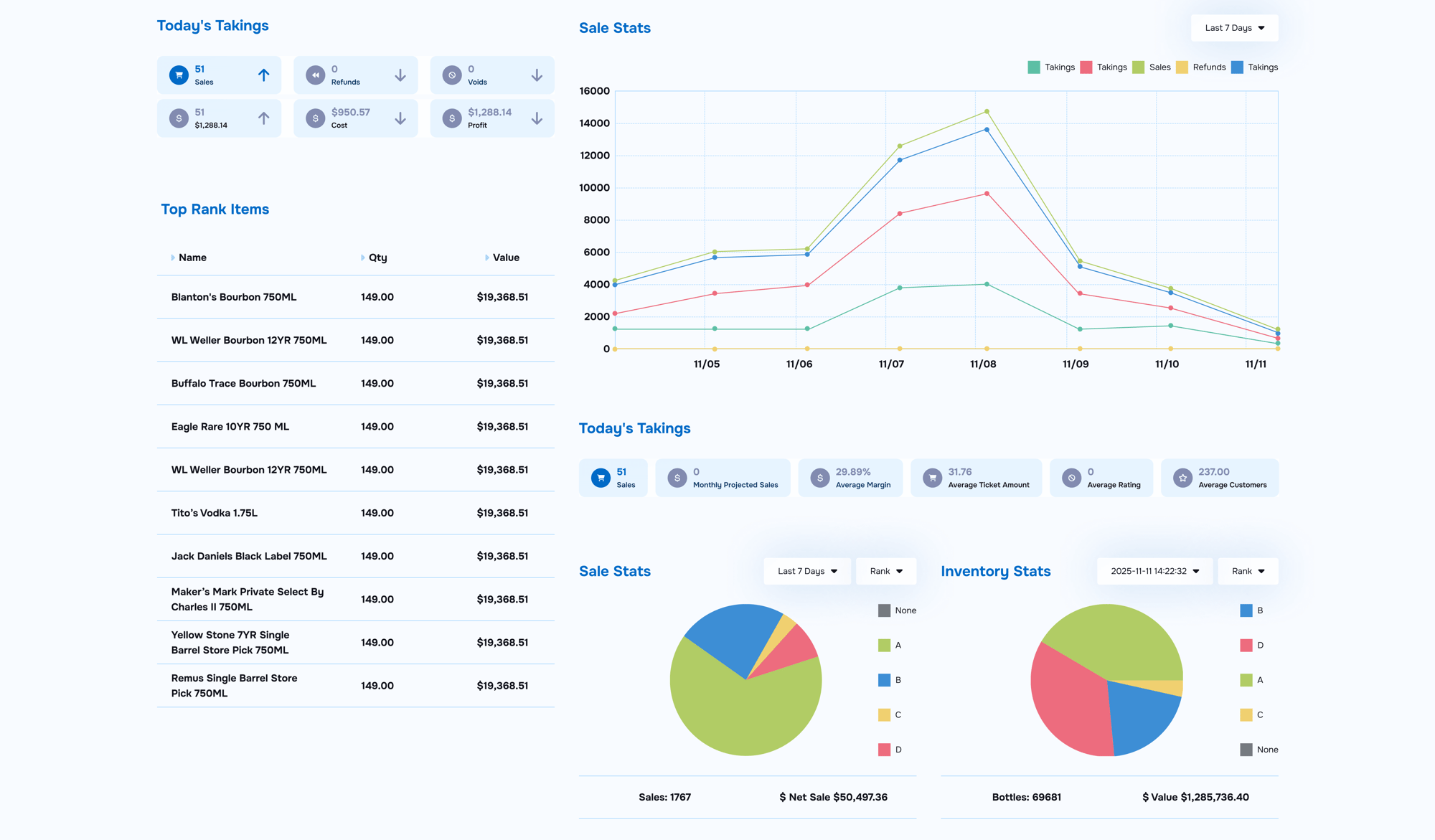Click the up arrow in the Sales card beside Refunds
The image size is (1435, 840).
pos(263,75)
